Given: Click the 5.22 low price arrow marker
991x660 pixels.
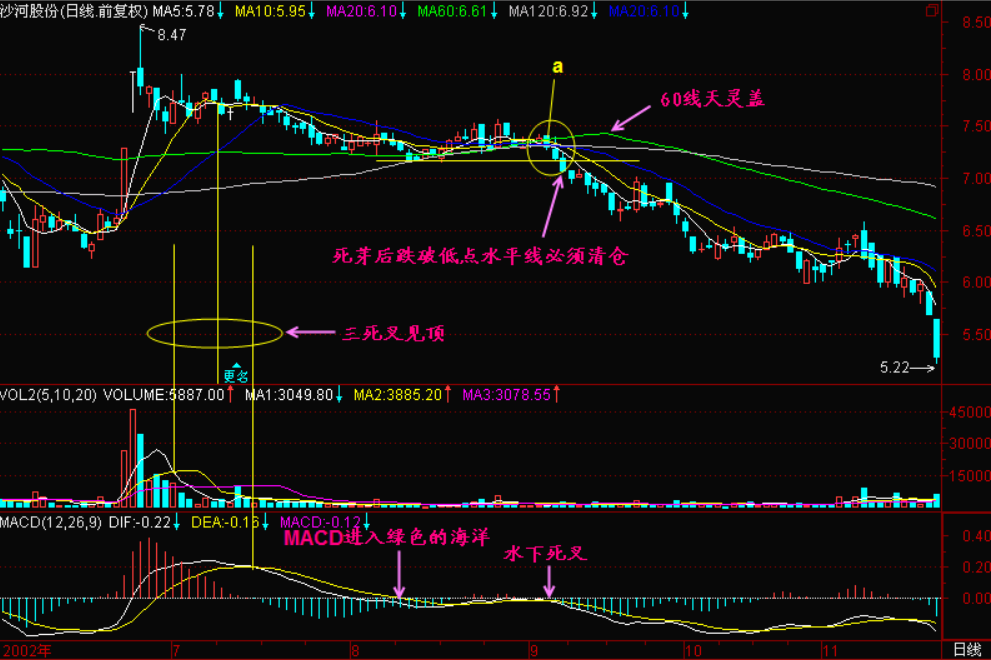Looking at the screenshot, I should (x=908, y=368).
